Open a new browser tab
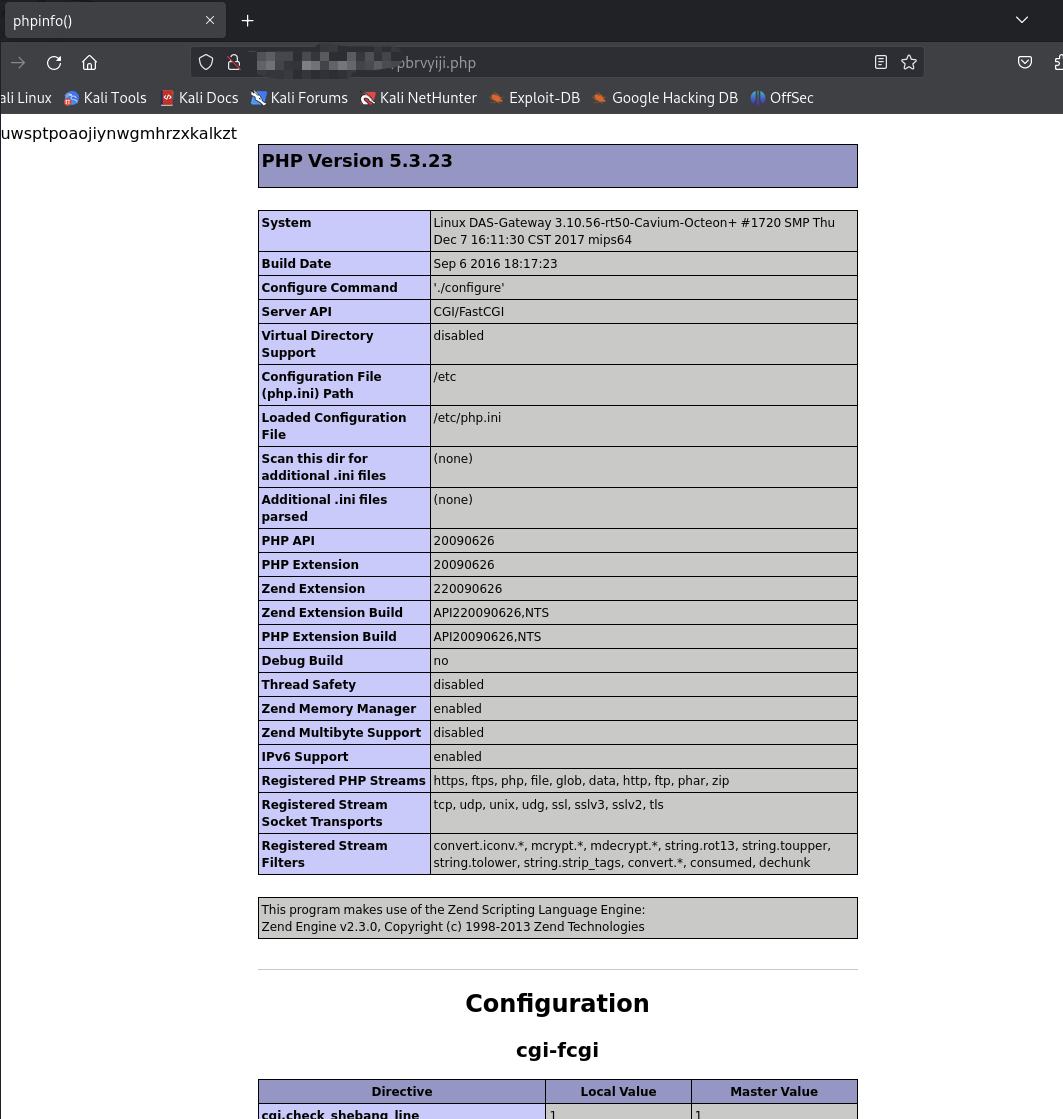The height and width of the screenshot is (1119, 1063). (x=248, y=21)
